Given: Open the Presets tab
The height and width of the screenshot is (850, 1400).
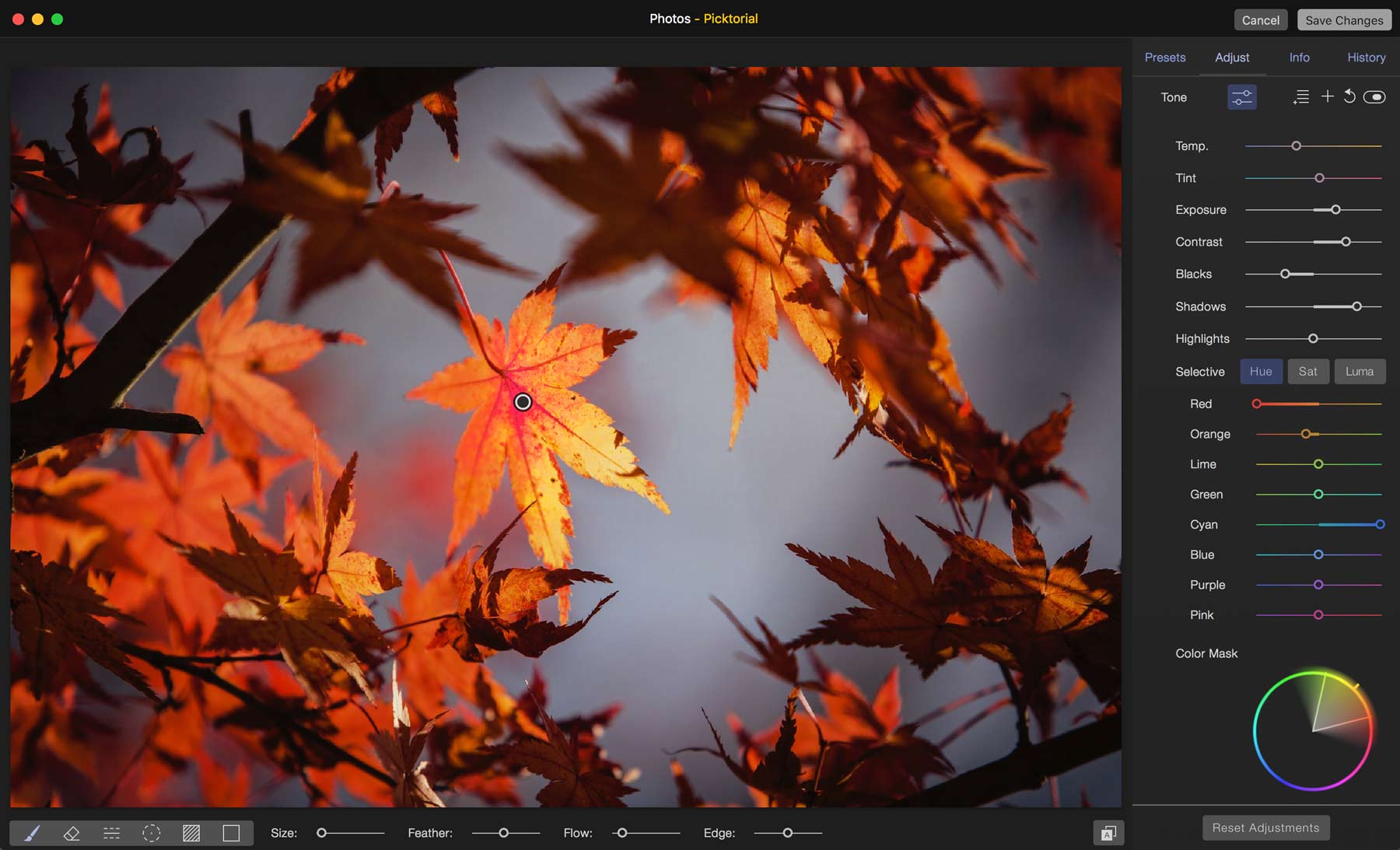Looking at the screenshot, I should pyautogui.click(x=1164, y=58).
